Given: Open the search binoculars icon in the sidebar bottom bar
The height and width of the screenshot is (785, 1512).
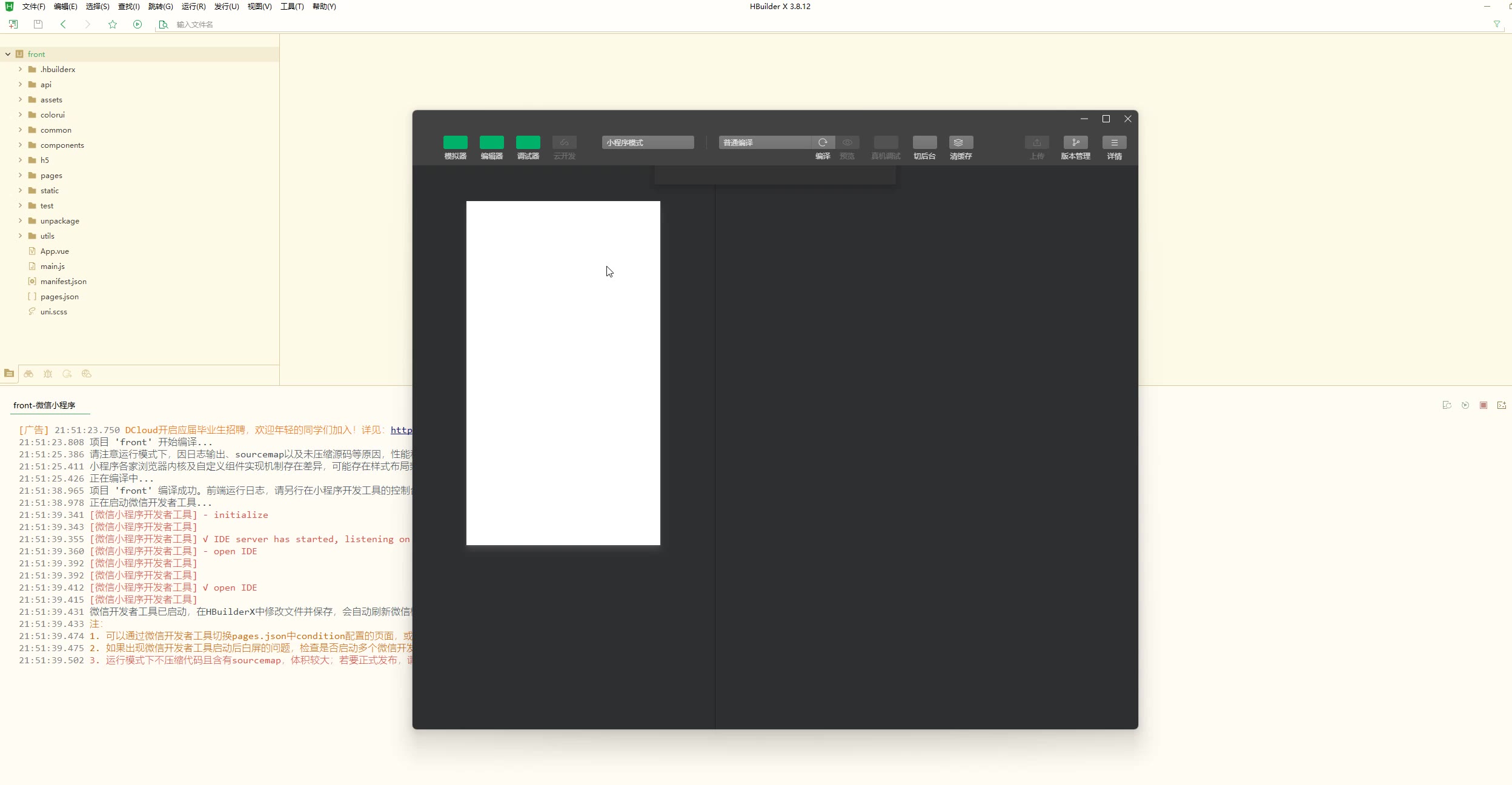Looking at the screenshot, I should 28,374.
